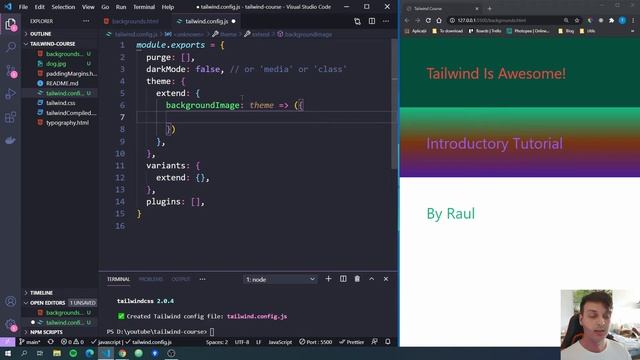Open the Terminal menu

(144, 7)
